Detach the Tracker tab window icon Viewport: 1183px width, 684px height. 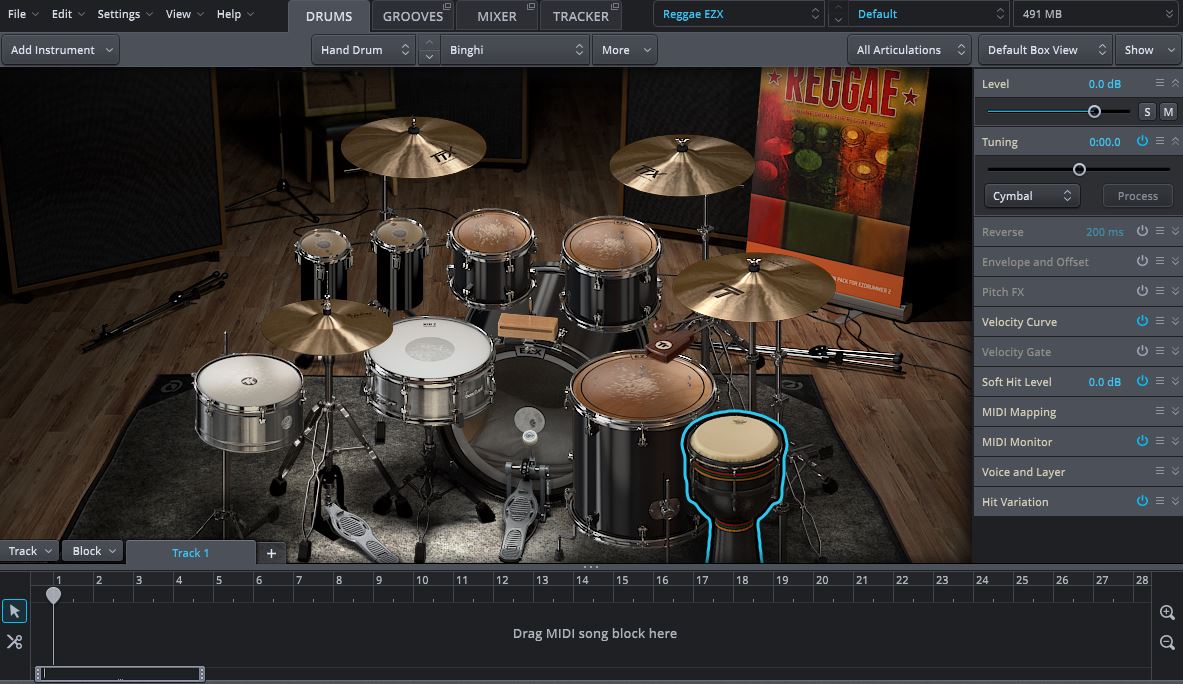click(x=615, y=6)
